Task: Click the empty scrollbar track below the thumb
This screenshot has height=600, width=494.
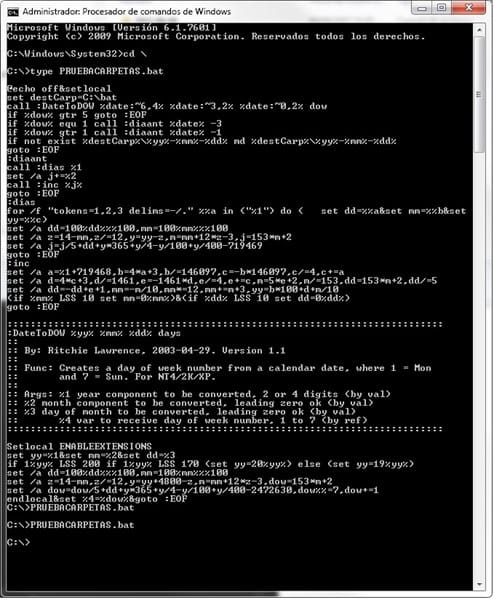Action: coord(479,365)
